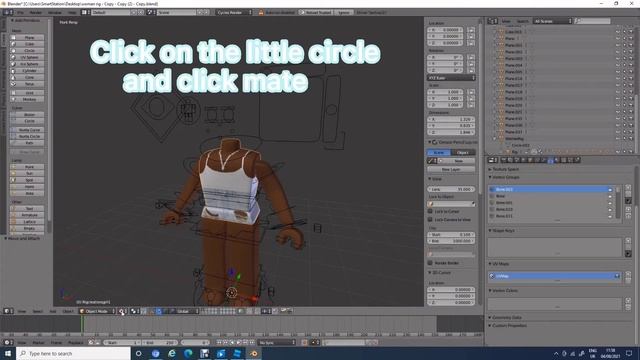Add a new UV map with plus

[628, 274]
